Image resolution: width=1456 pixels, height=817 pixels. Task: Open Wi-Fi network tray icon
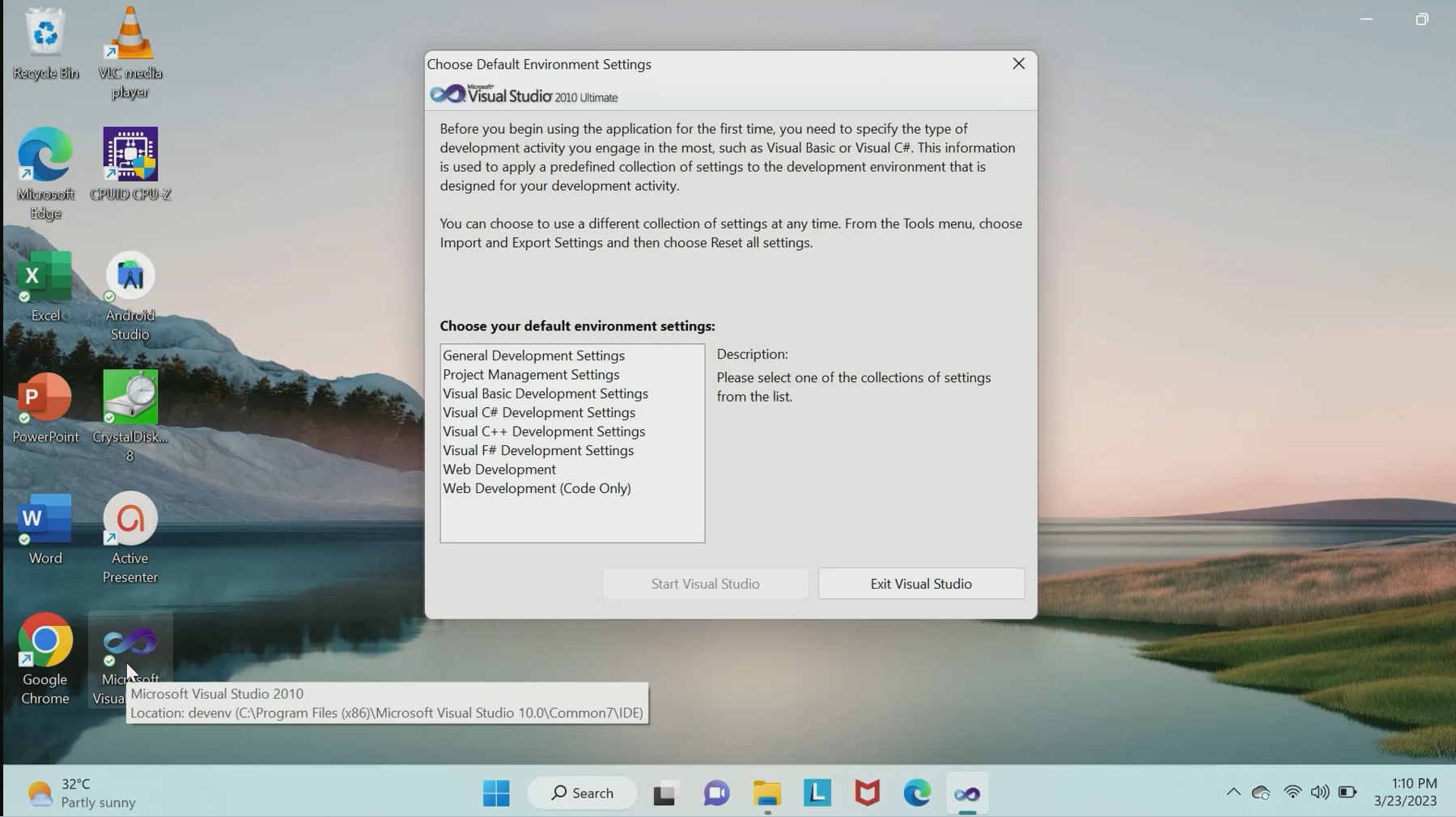click(x=1293, y=793)
